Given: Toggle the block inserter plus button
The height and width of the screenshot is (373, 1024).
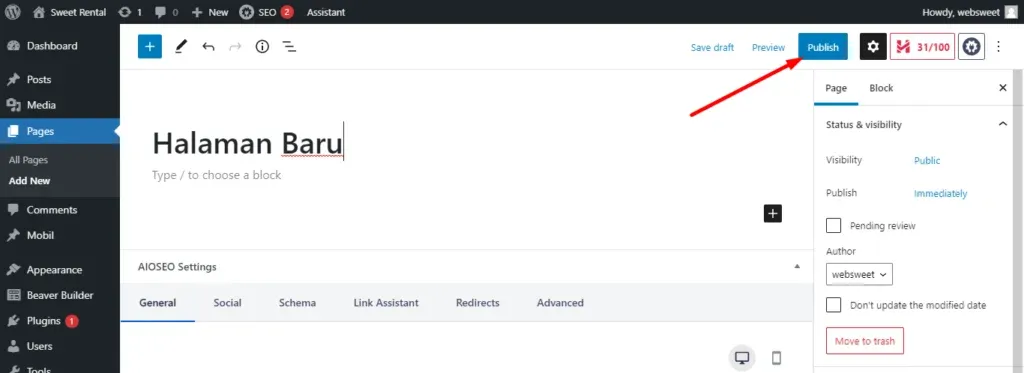Looking at the screenshot, I should click(x=150, y=46).
